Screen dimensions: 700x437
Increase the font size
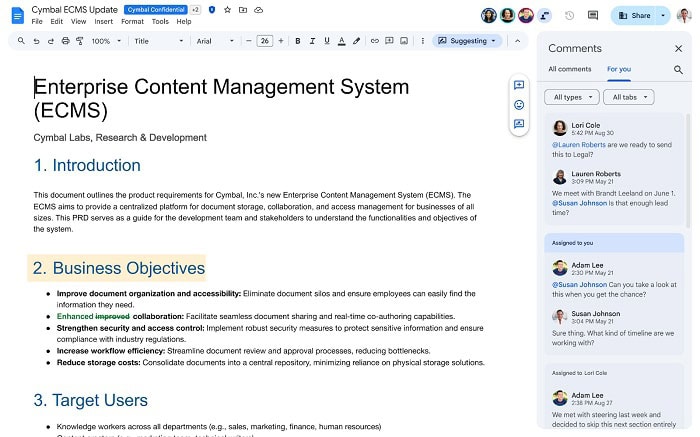point(281,41)
